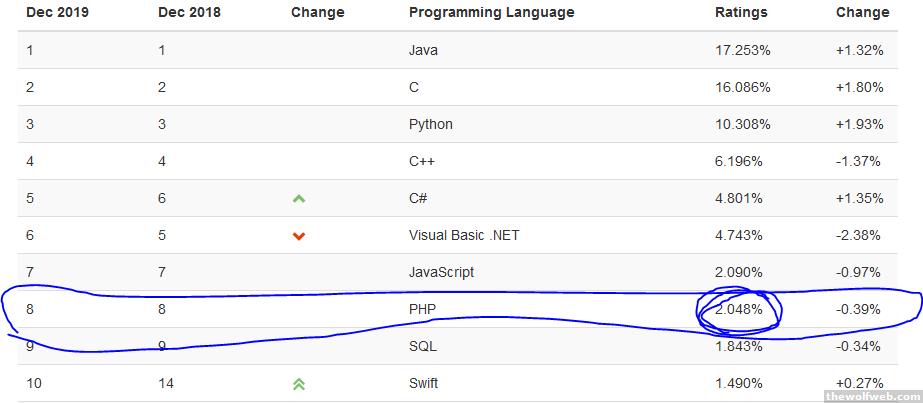Viewport: 923px width, 403px height.
Task: Click the double green up arrow for Swift
Action: pyautogui.click(x=298, y=384)
